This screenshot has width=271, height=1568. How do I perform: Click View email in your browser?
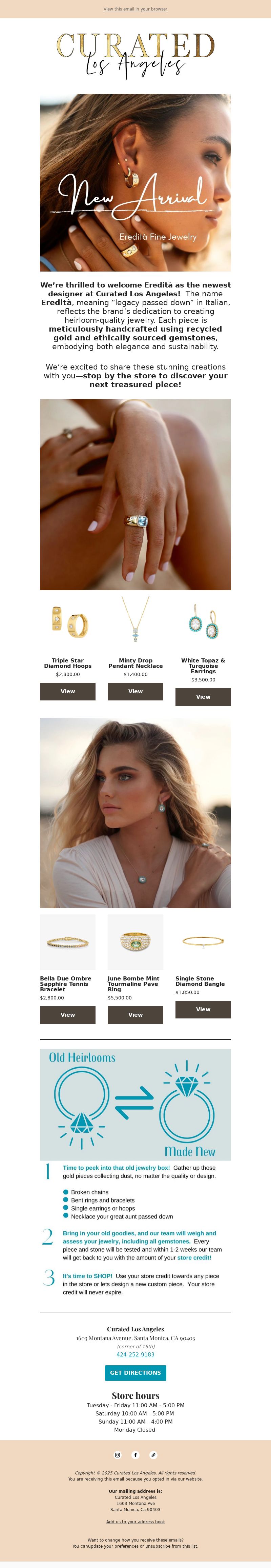(135, 9)
